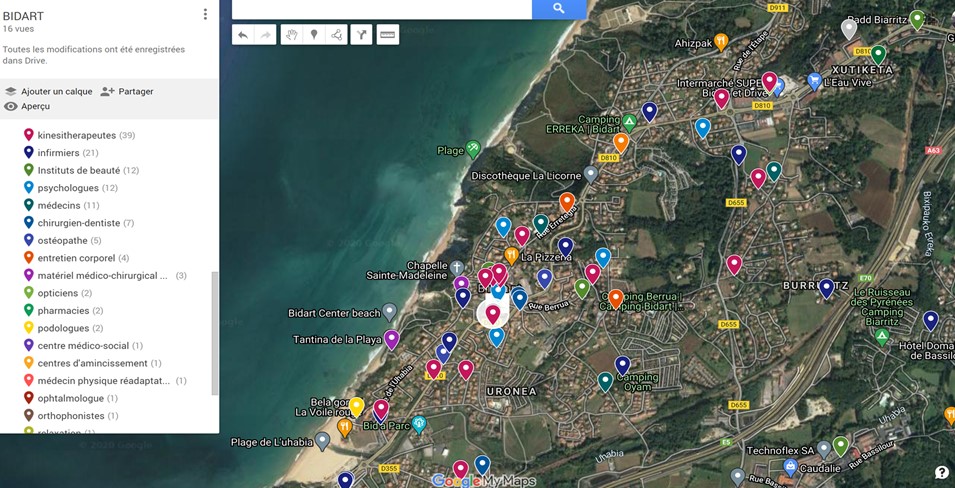
Task: Click inside the map search field
Action: [382, 9]
